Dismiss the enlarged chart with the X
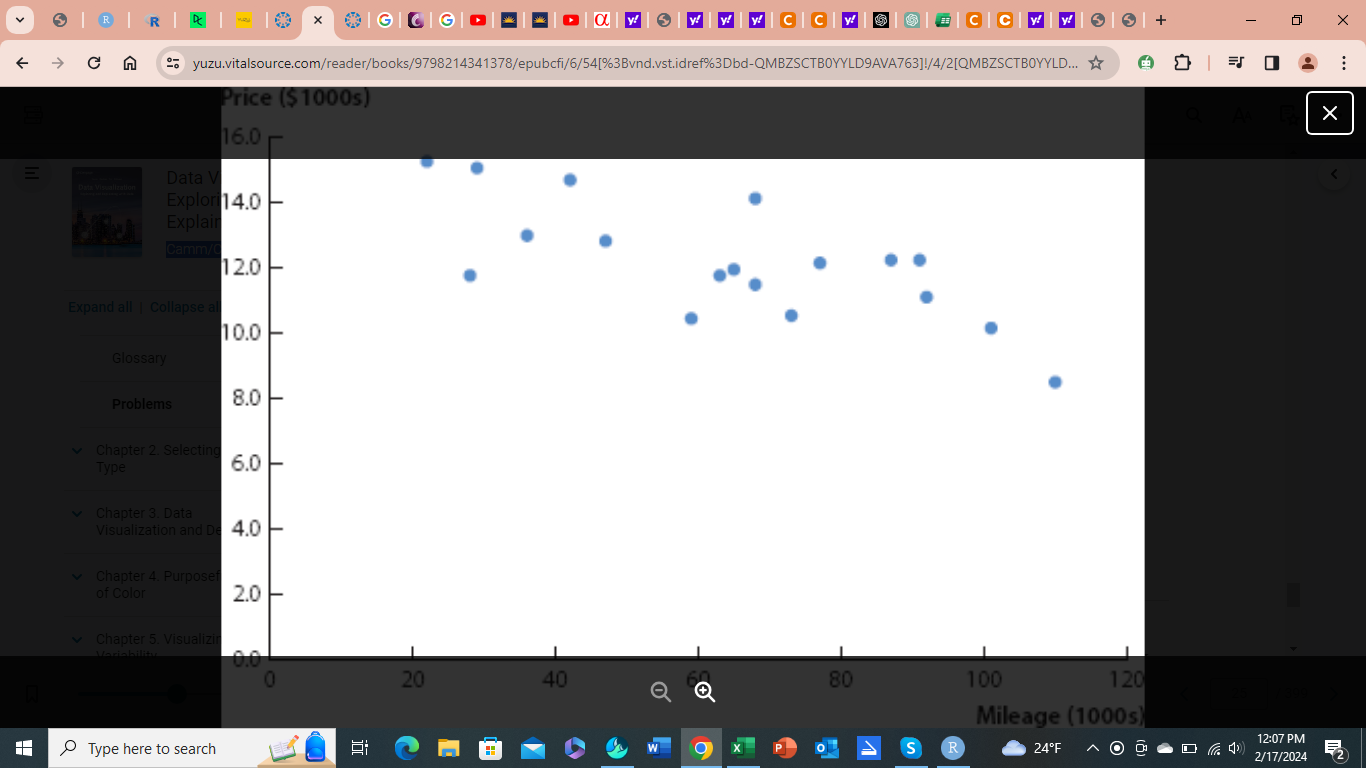Viewport: 1366px width, 768px height. click(x=1329, y=113)
